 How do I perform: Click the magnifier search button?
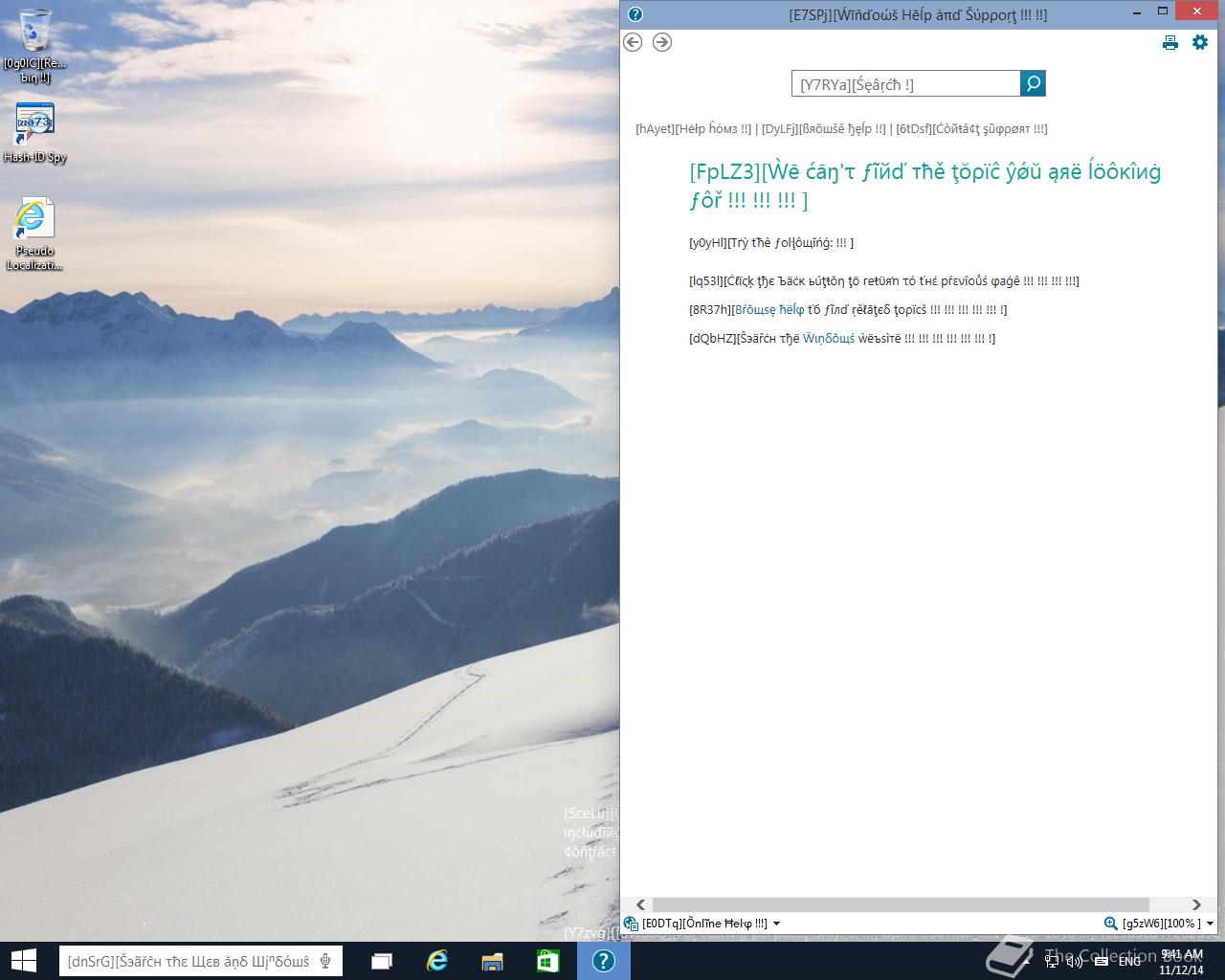[x=1033, y=83]
